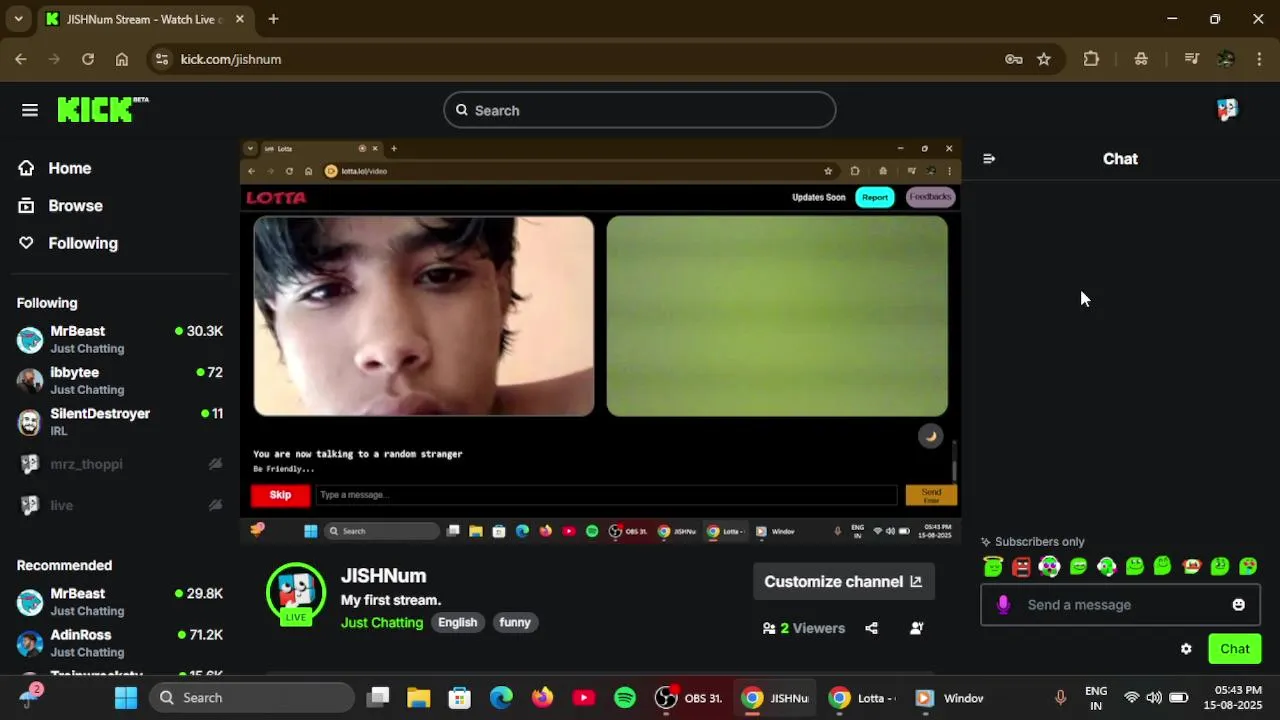
Task: Open Browse in the sidebar
Action: [x=60, y=205]
